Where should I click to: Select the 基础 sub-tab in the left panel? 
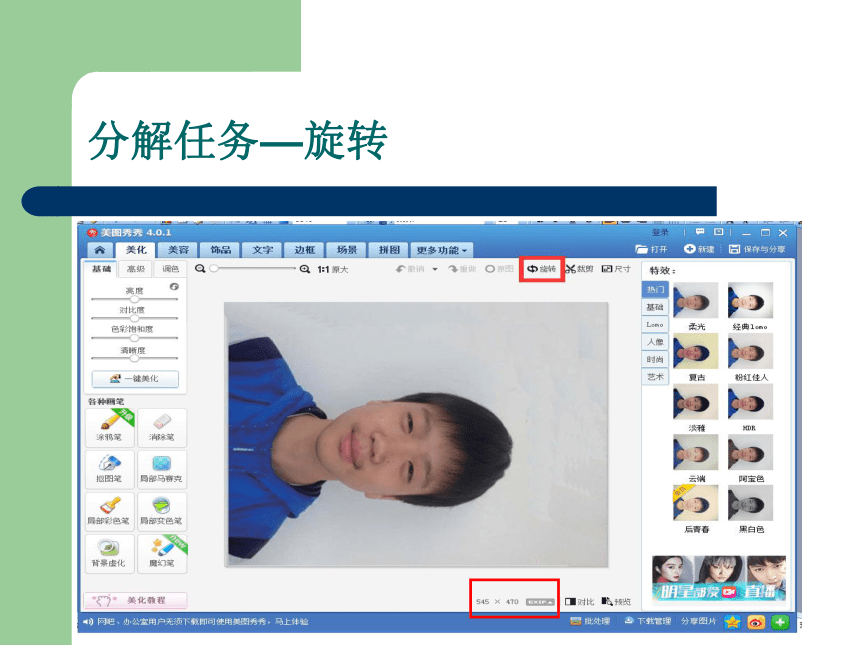(x=101, y=269)
